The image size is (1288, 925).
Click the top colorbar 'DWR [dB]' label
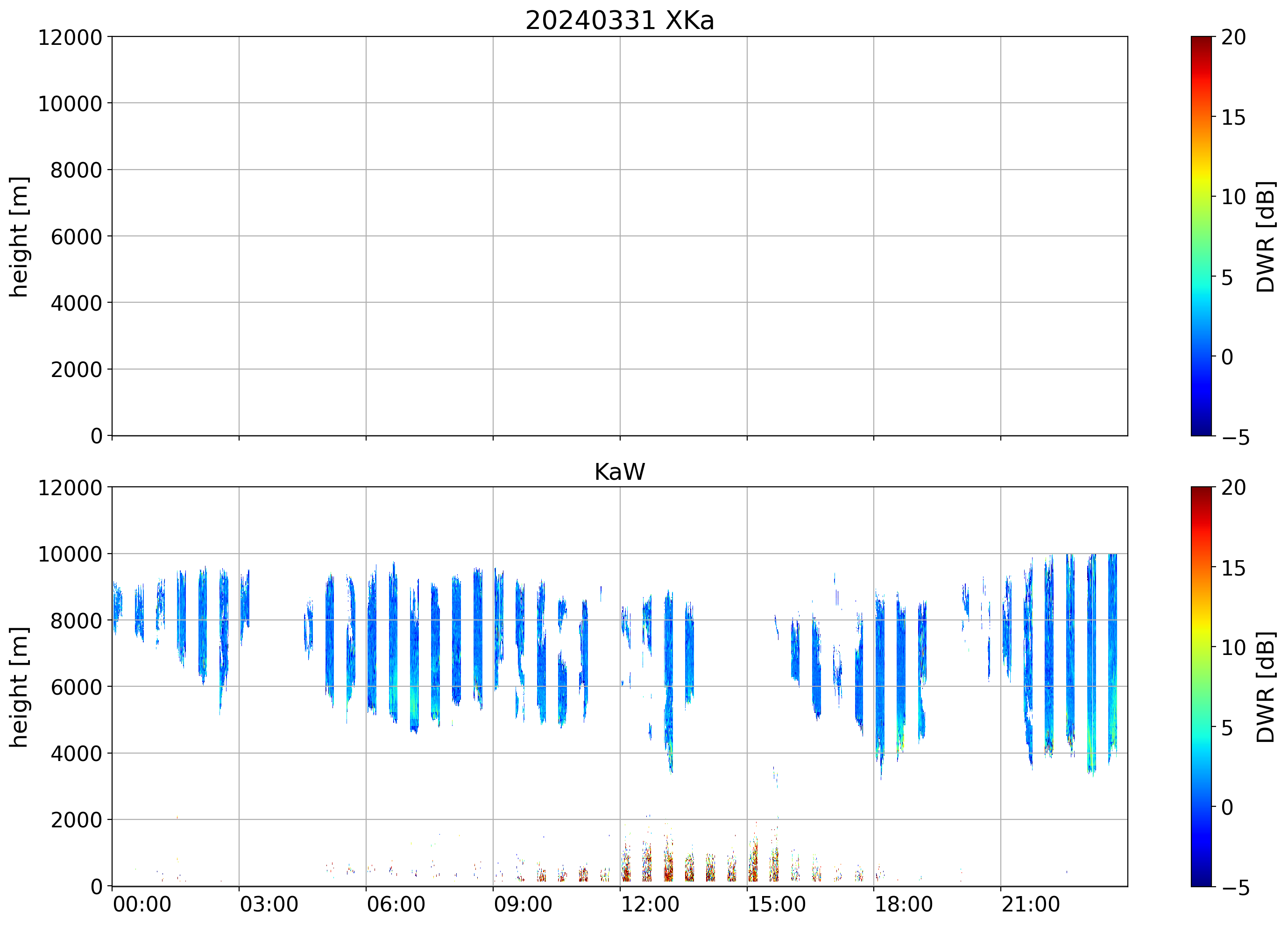tap(1265, 236)
